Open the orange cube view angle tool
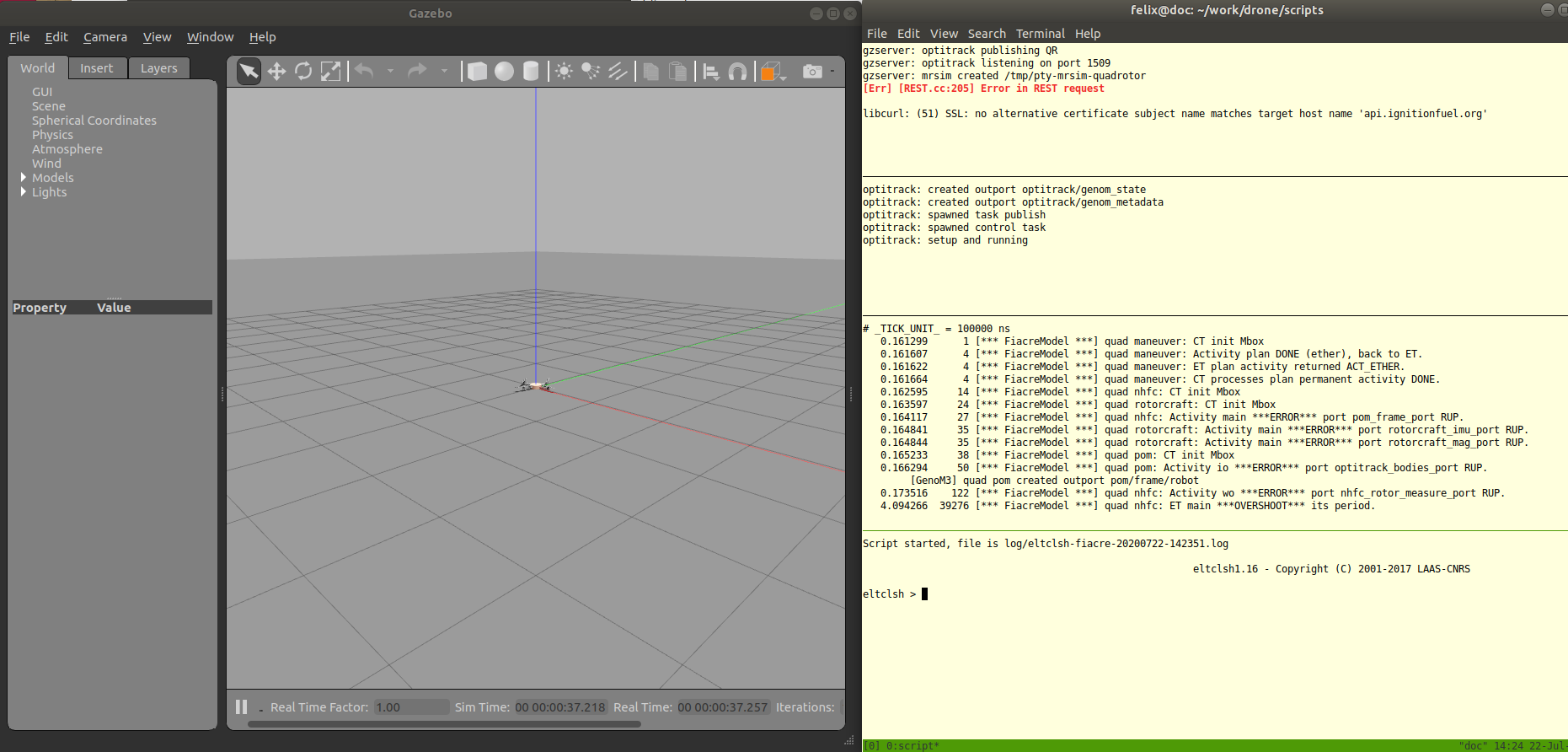Viewport: 1568px width, 752px height. [x=772, y=72]
